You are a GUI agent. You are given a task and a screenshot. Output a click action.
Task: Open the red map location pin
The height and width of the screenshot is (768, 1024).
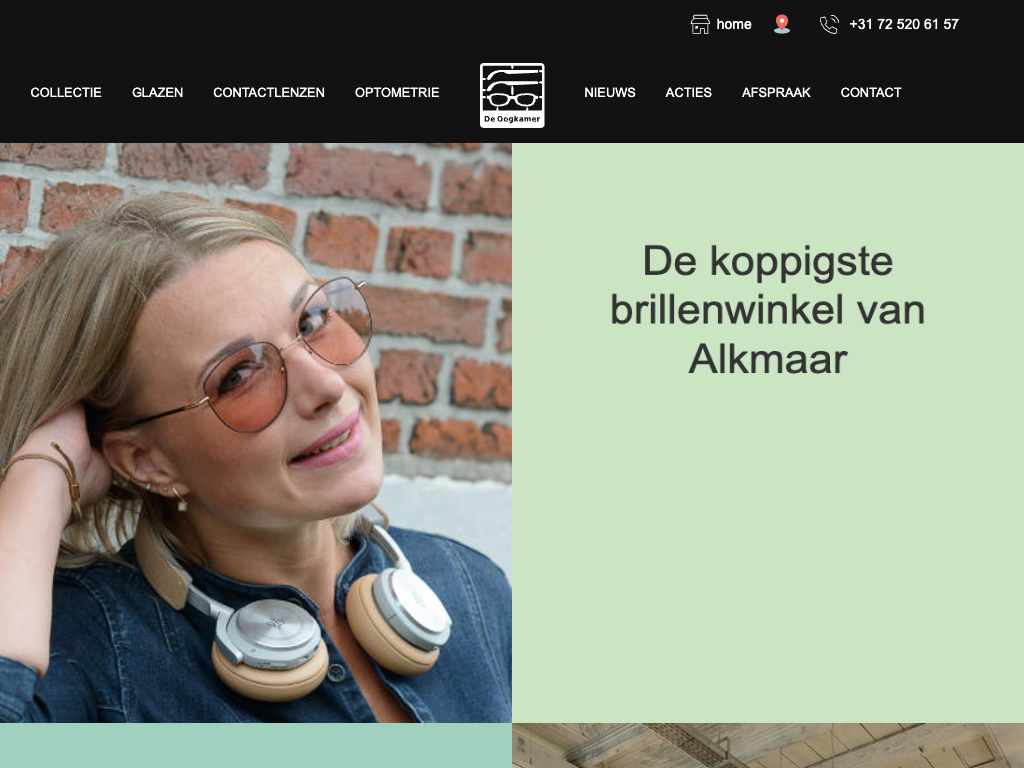[782, 24]
